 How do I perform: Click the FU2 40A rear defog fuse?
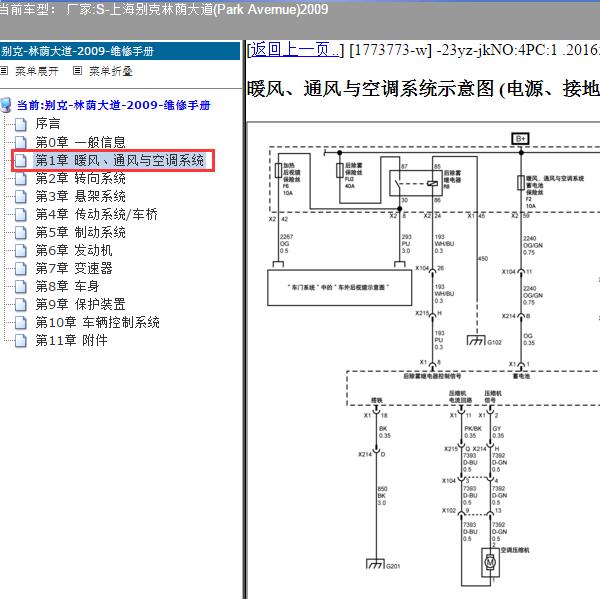(339, 171)
